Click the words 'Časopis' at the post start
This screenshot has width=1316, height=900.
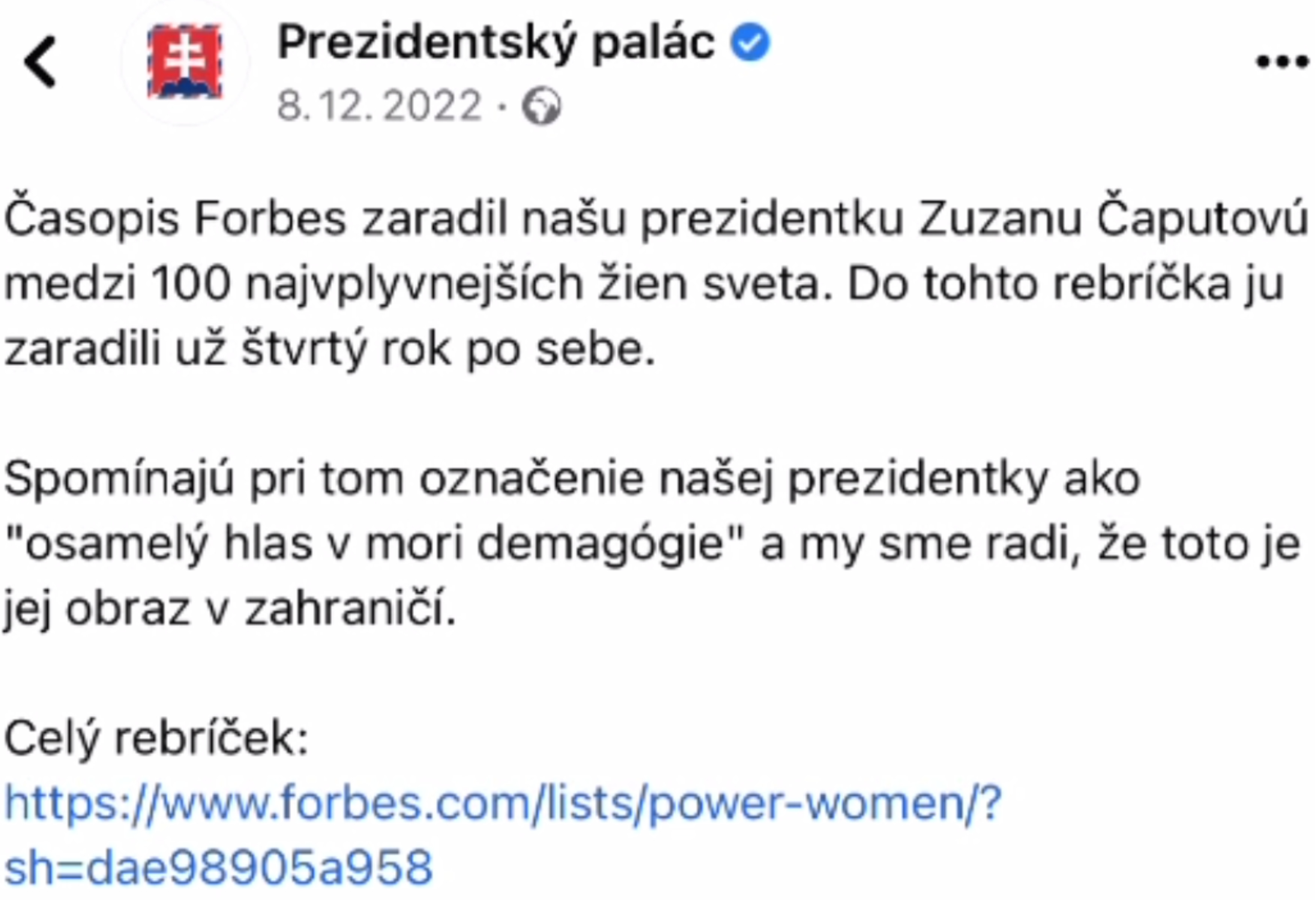[92, 219]
